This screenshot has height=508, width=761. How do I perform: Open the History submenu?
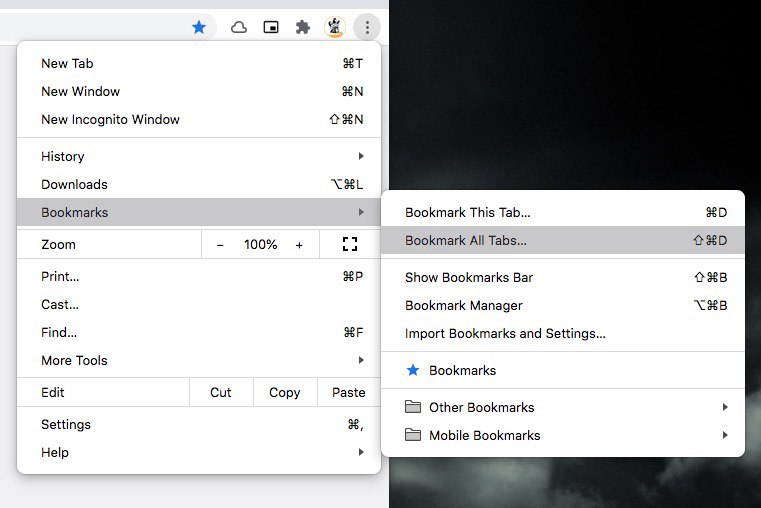199,156
